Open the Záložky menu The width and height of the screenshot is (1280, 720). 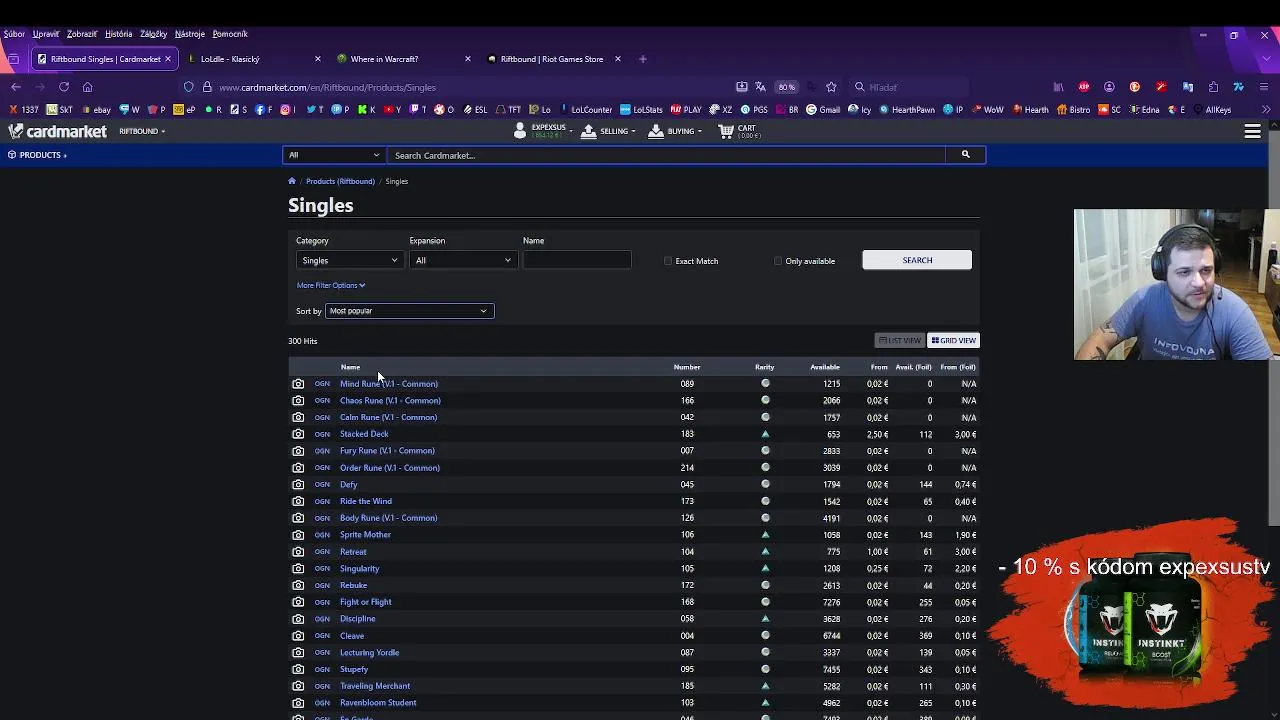click(153, 34)
